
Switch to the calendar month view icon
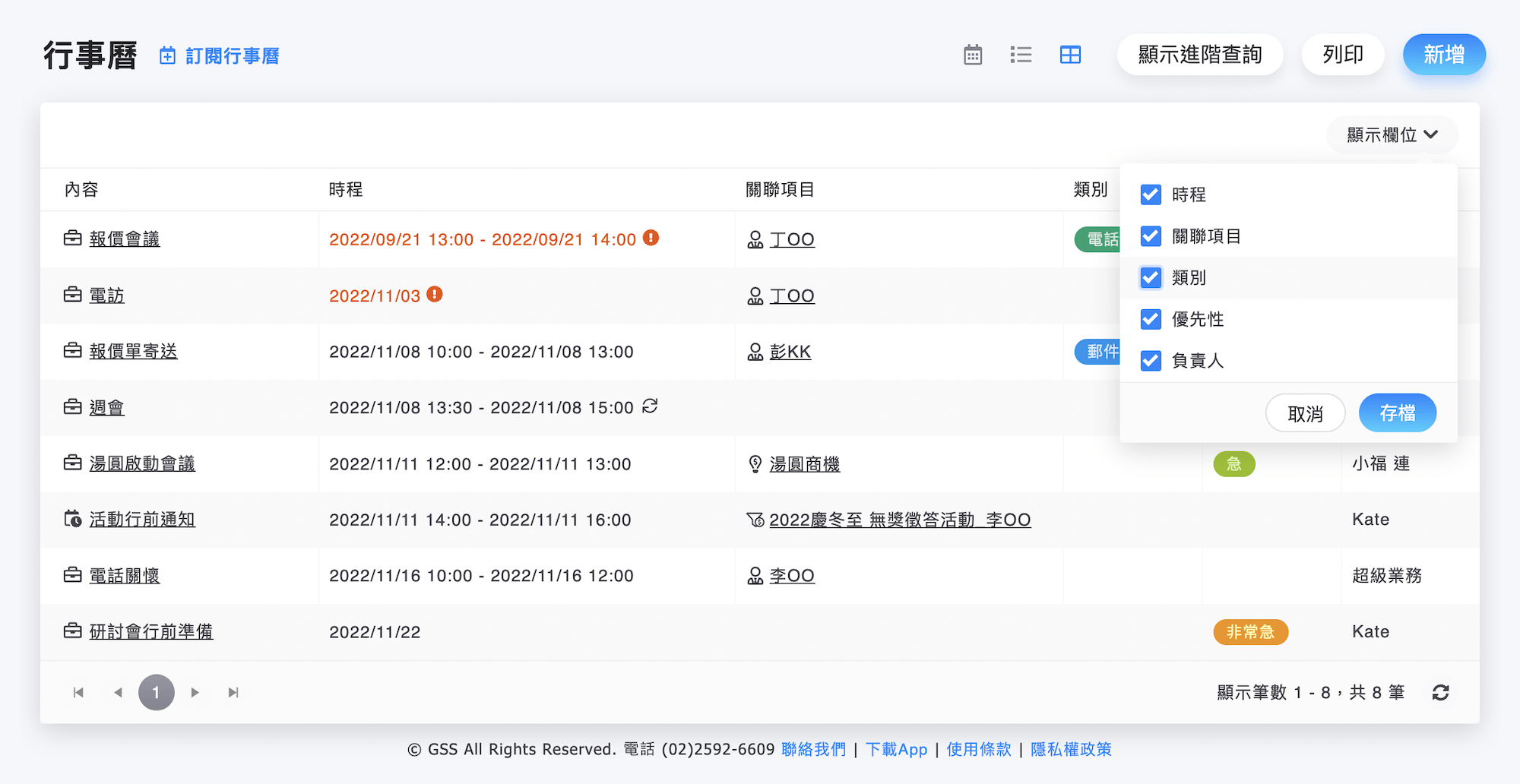click(973, 55)
